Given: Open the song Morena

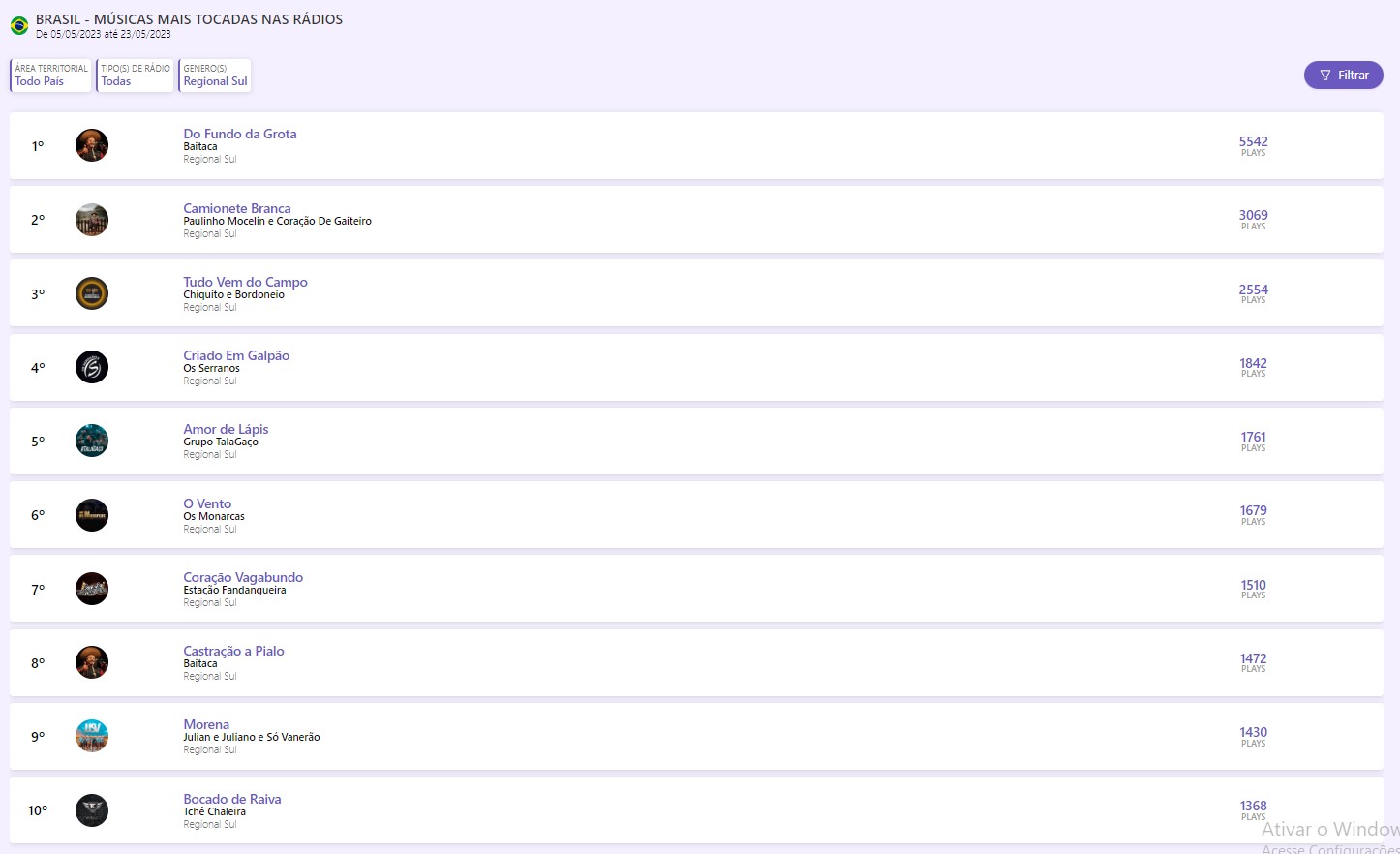Looking at the screenshot, I should point(206,724).
